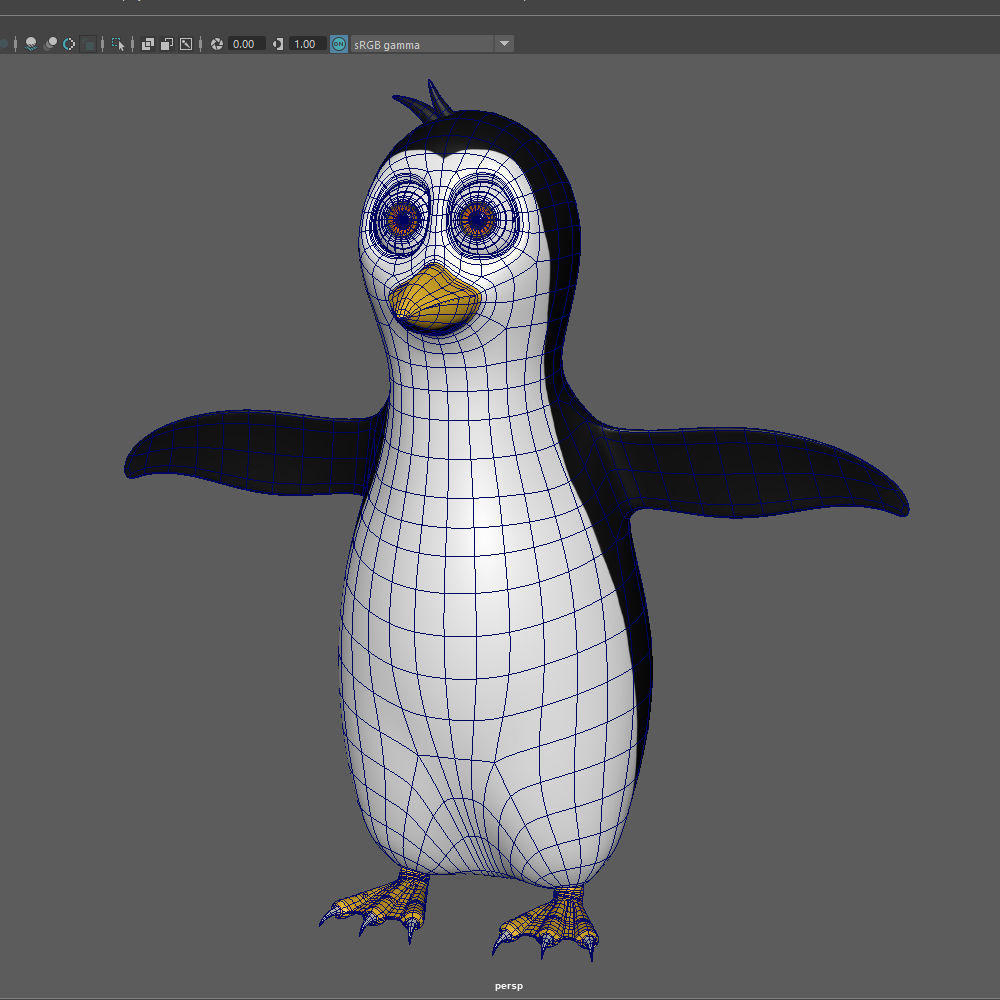This screenshot has height=1000, width=1000.
Task: Toggle the shadows display icon
Action: 31,44
